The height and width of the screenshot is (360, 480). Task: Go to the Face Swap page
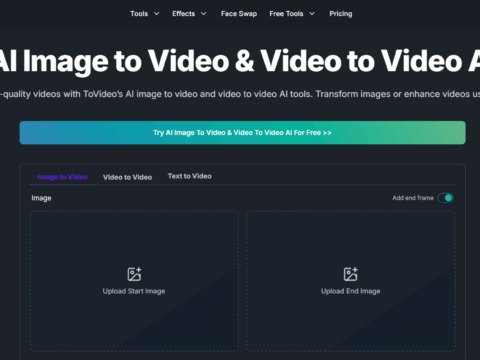239,14
